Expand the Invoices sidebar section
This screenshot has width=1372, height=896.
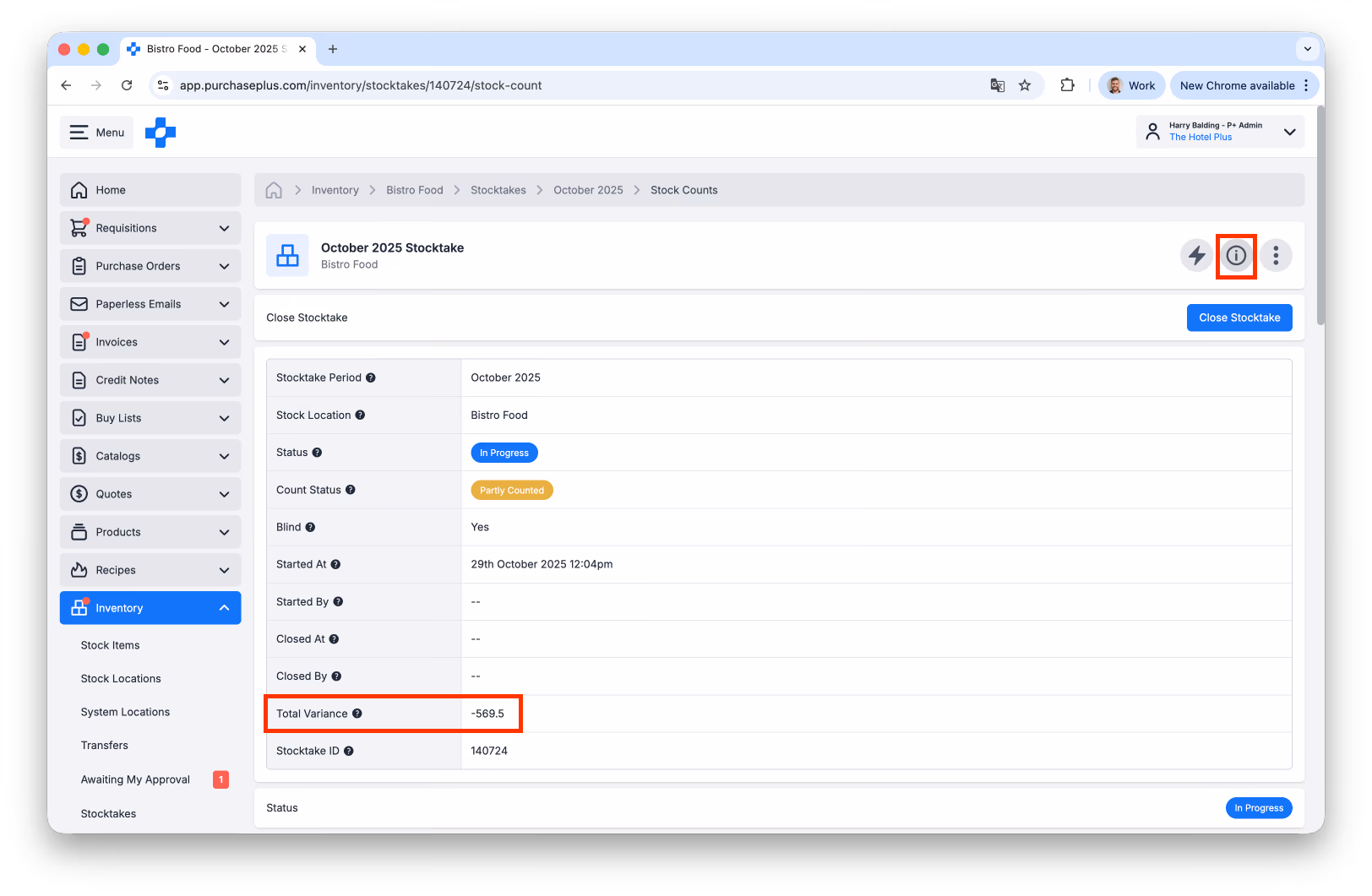pos(150,342)
